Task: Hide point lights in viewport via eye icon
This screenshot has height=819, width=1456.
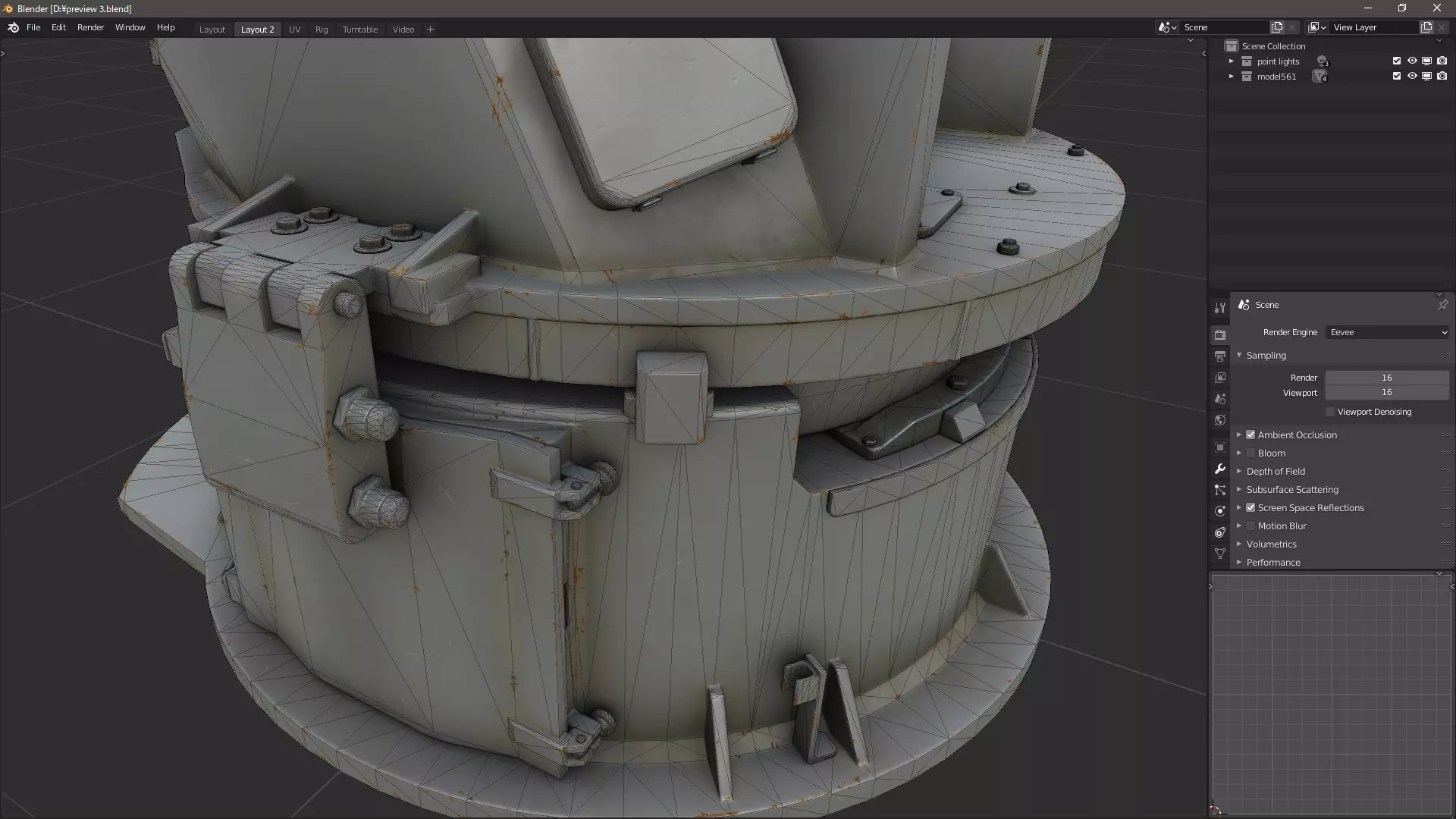Action: point(1412,61)
